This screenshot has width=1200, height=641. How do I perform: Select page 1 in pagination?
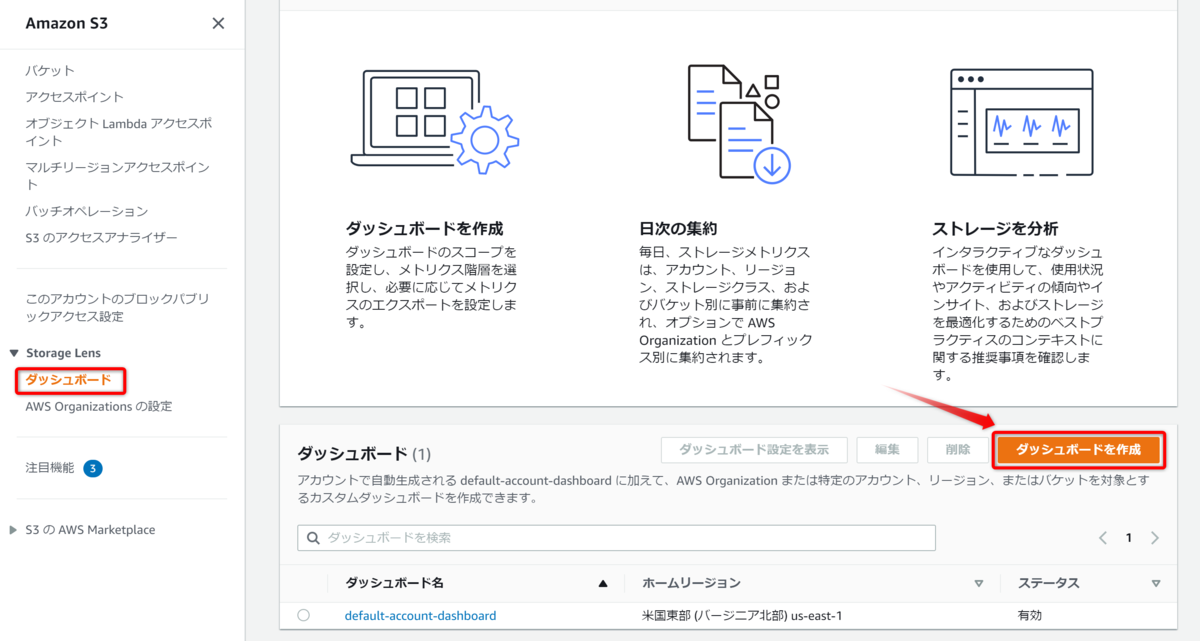(x=1129, y=538)
